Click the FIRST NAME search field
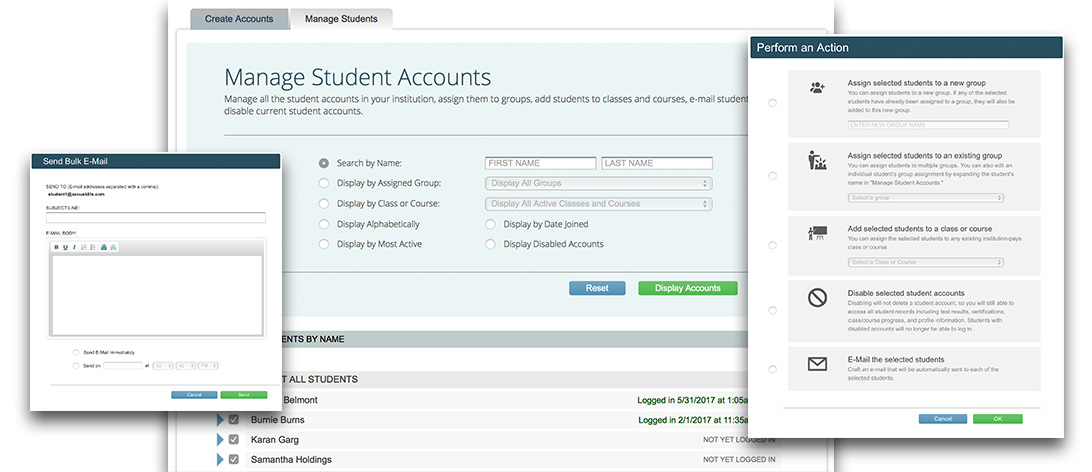Viewport: 1092px width, 472px height. point(540,163)
